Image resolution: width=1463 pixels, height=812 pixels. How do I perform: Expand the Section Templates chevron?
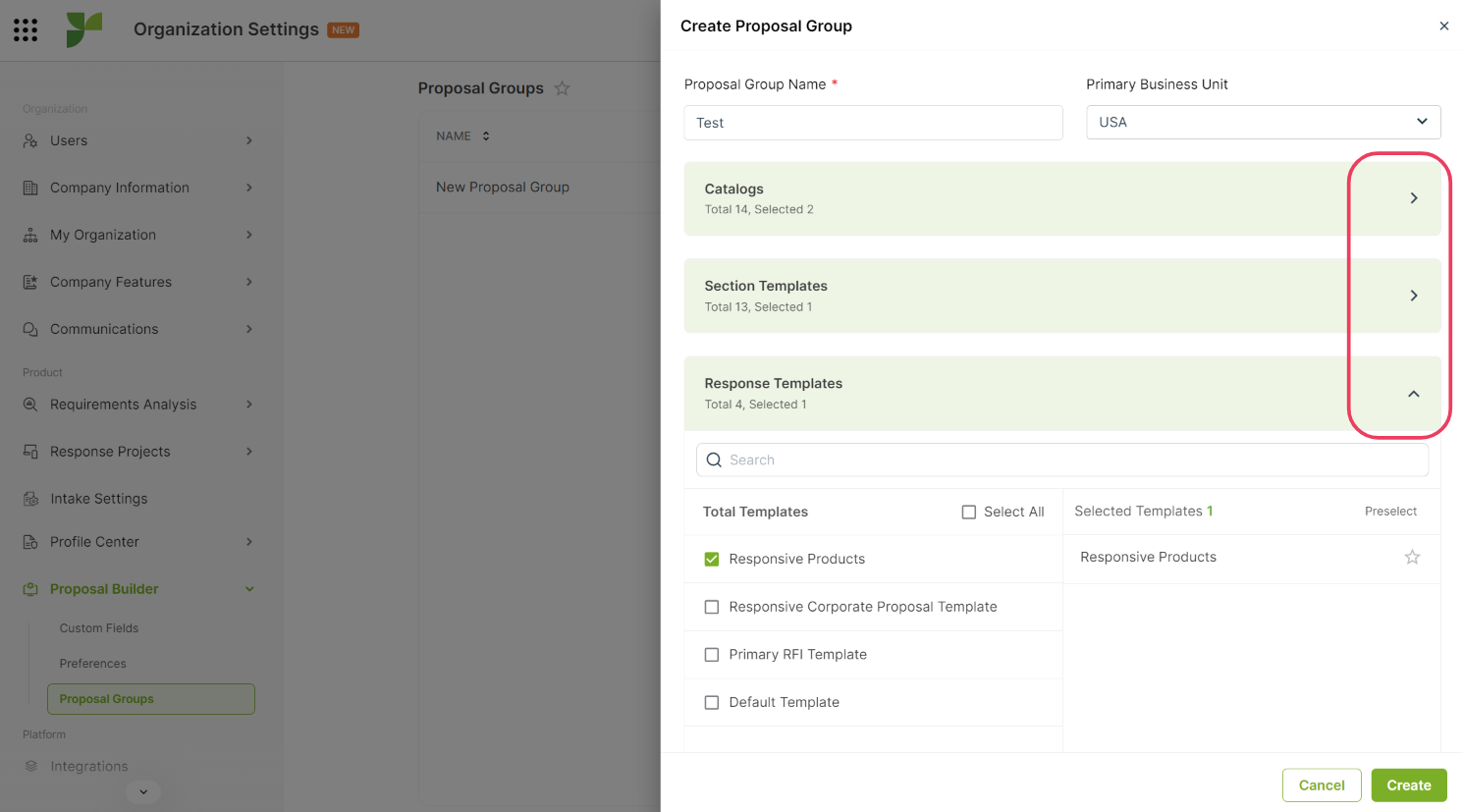point(1414,296)
